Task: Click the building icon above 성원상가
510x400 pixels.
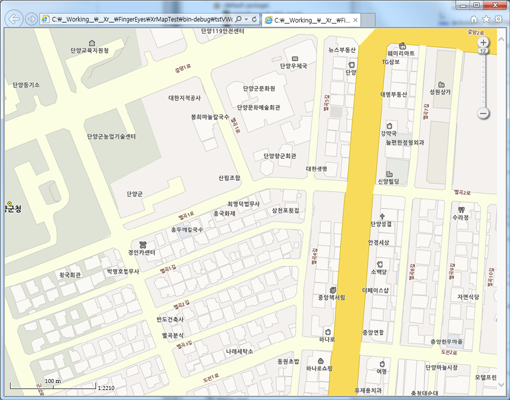Action: [x=441, y=84]
